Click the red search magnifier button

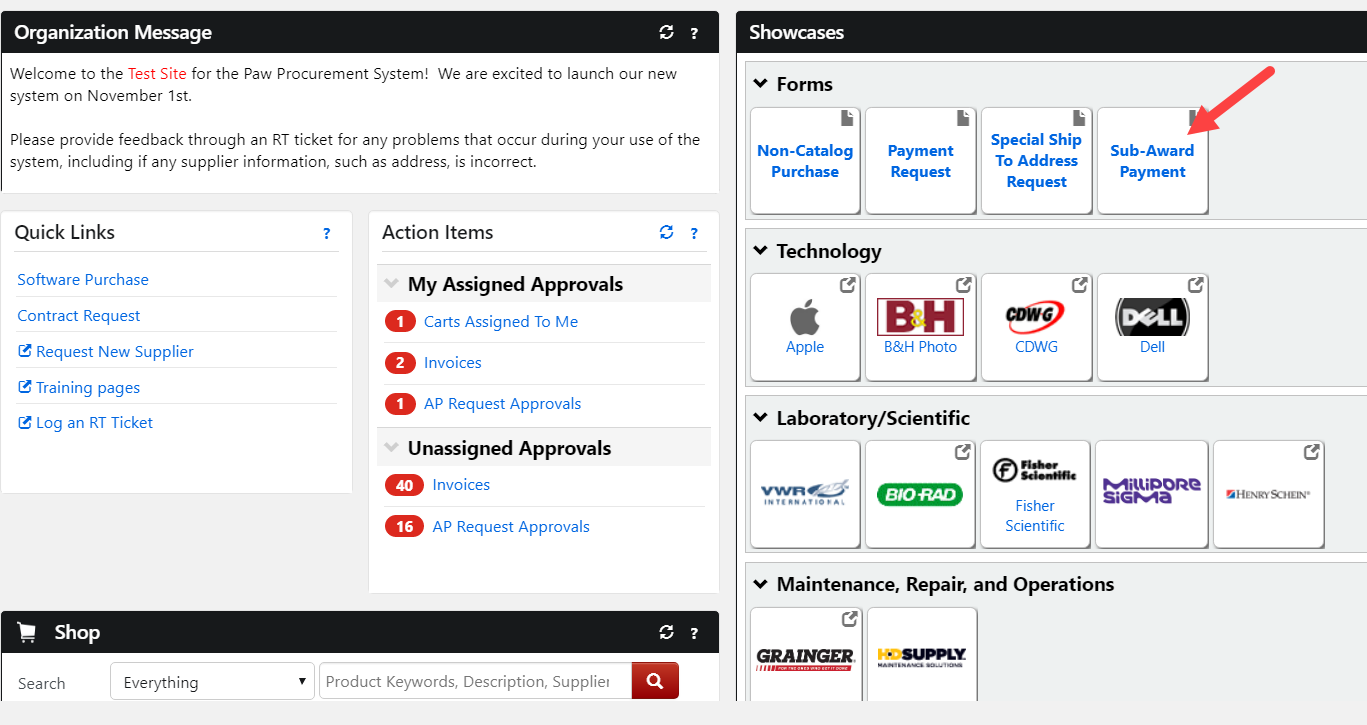point(655,681)
